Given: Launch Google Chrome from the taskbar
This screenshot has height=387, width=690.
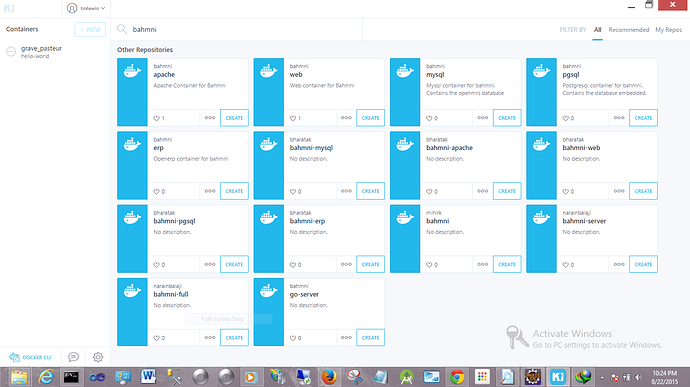Looking at the screenshot, I should [x=457, y=377].
